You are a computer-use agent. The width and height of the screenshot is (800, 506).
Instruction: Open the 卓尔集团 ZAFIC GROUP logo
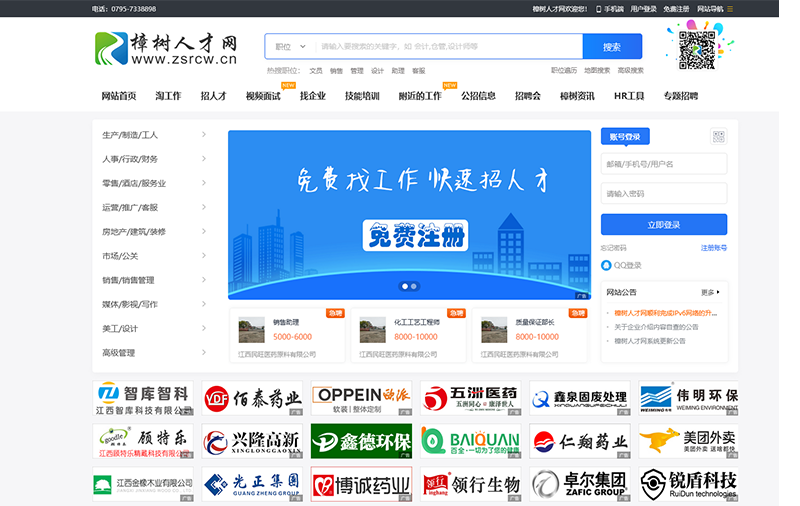coord(580,484)
